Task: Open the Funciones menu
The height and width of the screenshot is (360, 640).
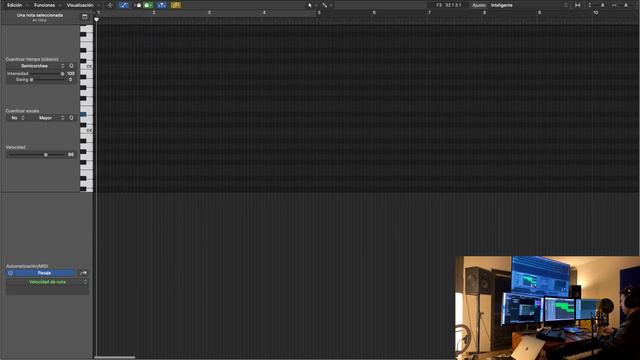Action: 44,5
